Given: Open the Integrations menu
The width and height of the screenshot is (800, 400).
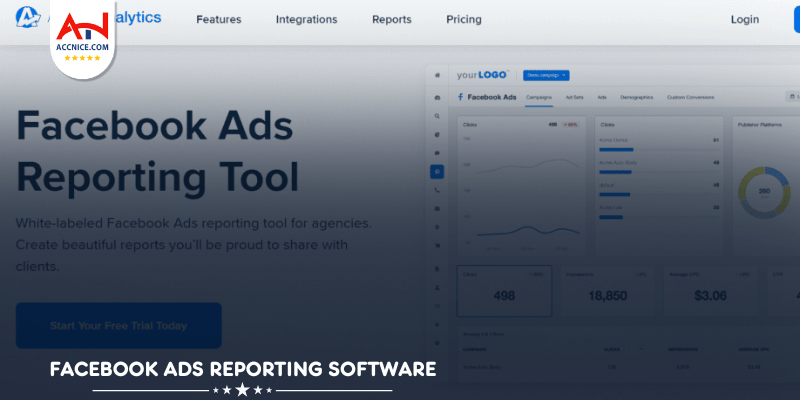Looking at the screenshot, I should [307, 19].
